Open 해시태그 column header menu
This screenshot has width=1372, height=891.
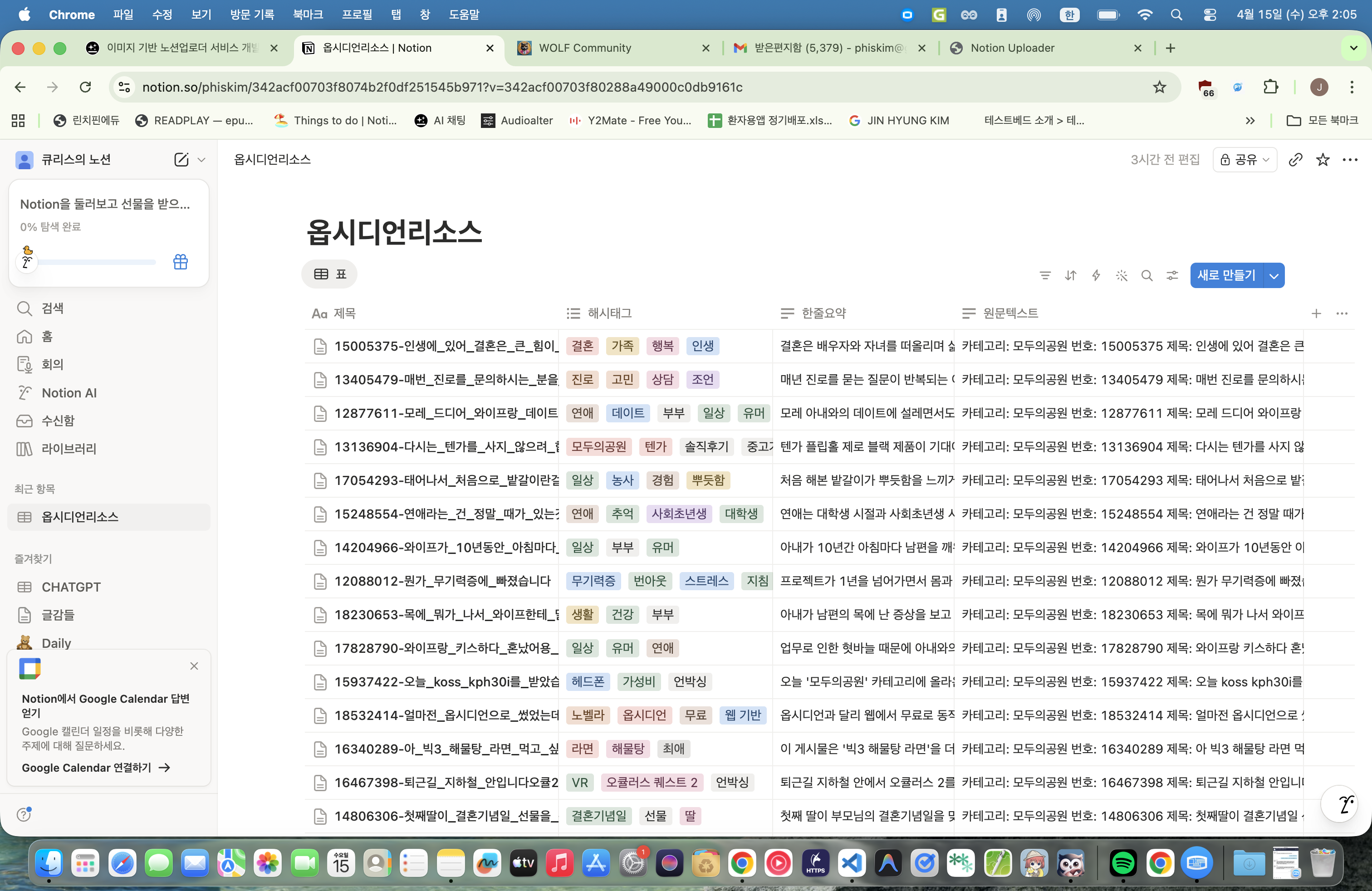(599, 313)
